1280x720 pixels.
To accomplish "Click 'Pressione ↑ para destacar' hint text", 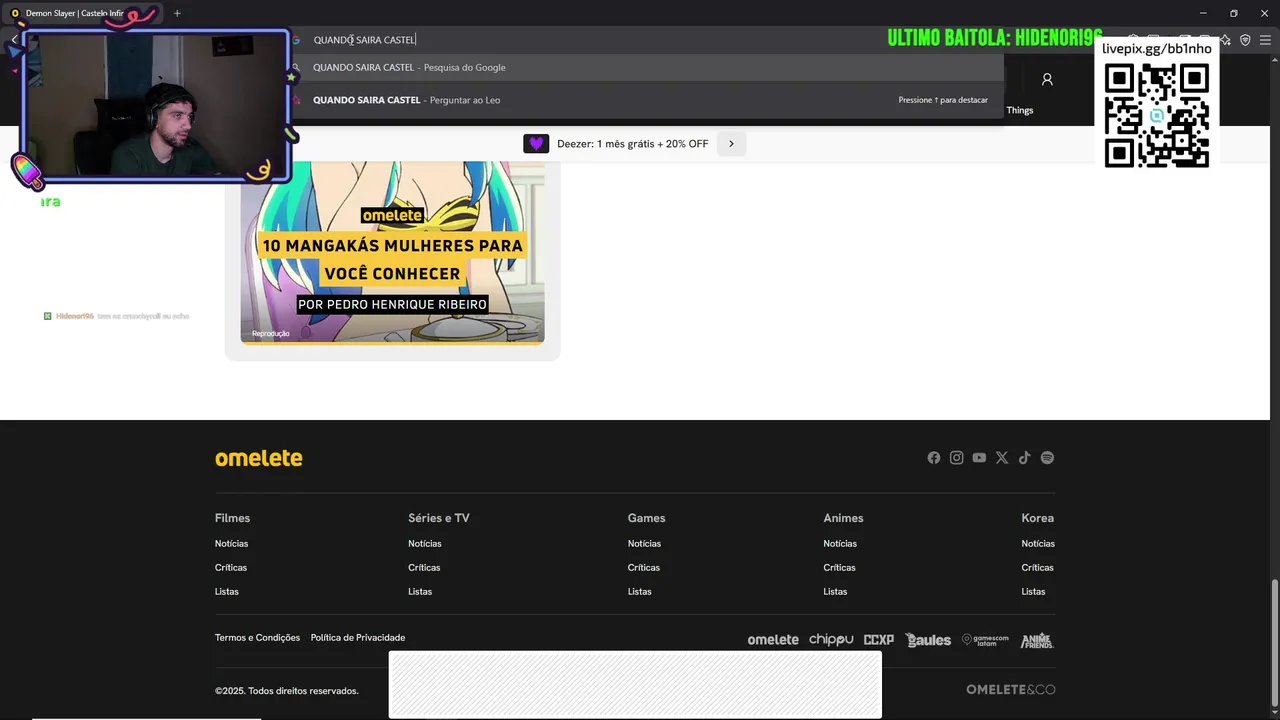I will (943, 100).
